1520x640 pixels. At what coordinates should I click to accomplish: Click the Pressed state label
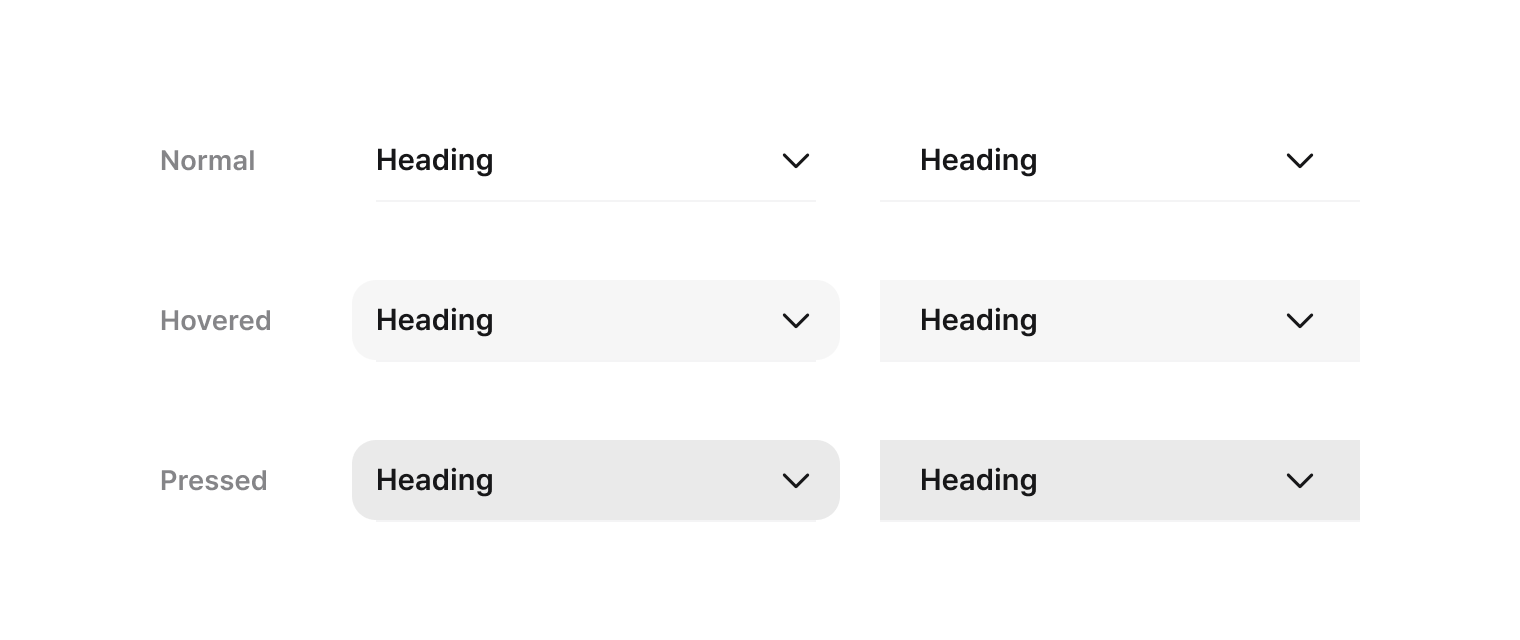click(x=214, y=481)
